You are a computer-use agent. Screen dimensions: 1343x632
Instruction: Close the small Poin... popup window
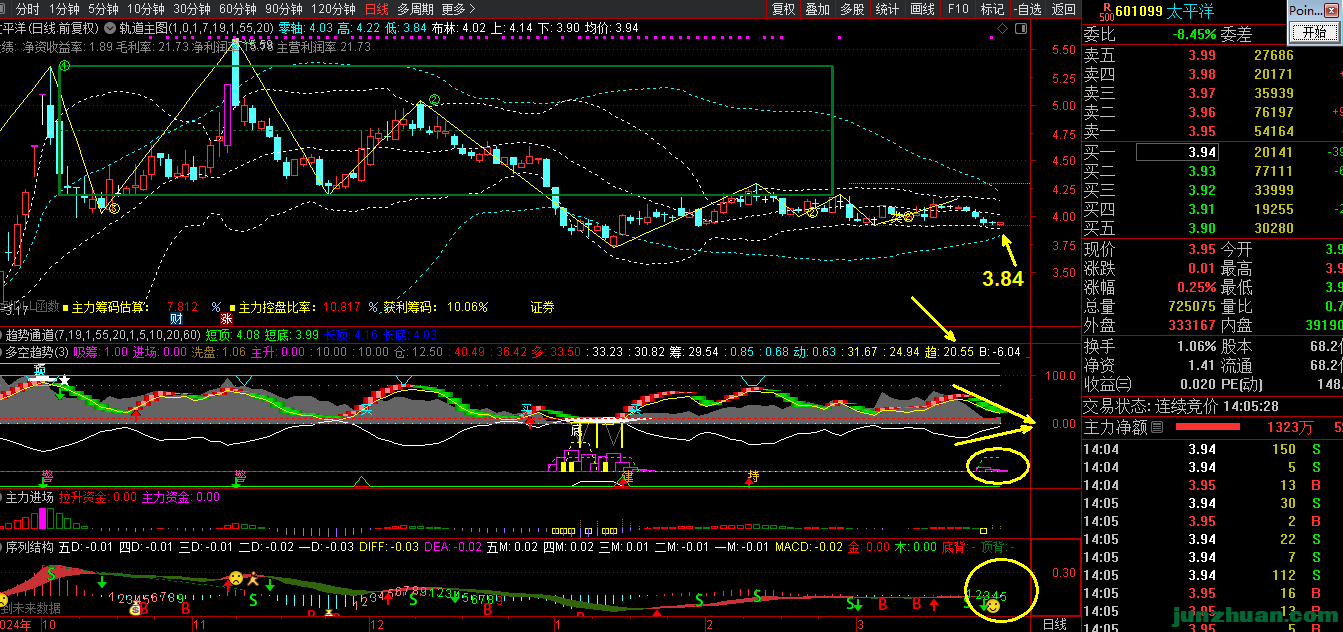point(1334,9)
